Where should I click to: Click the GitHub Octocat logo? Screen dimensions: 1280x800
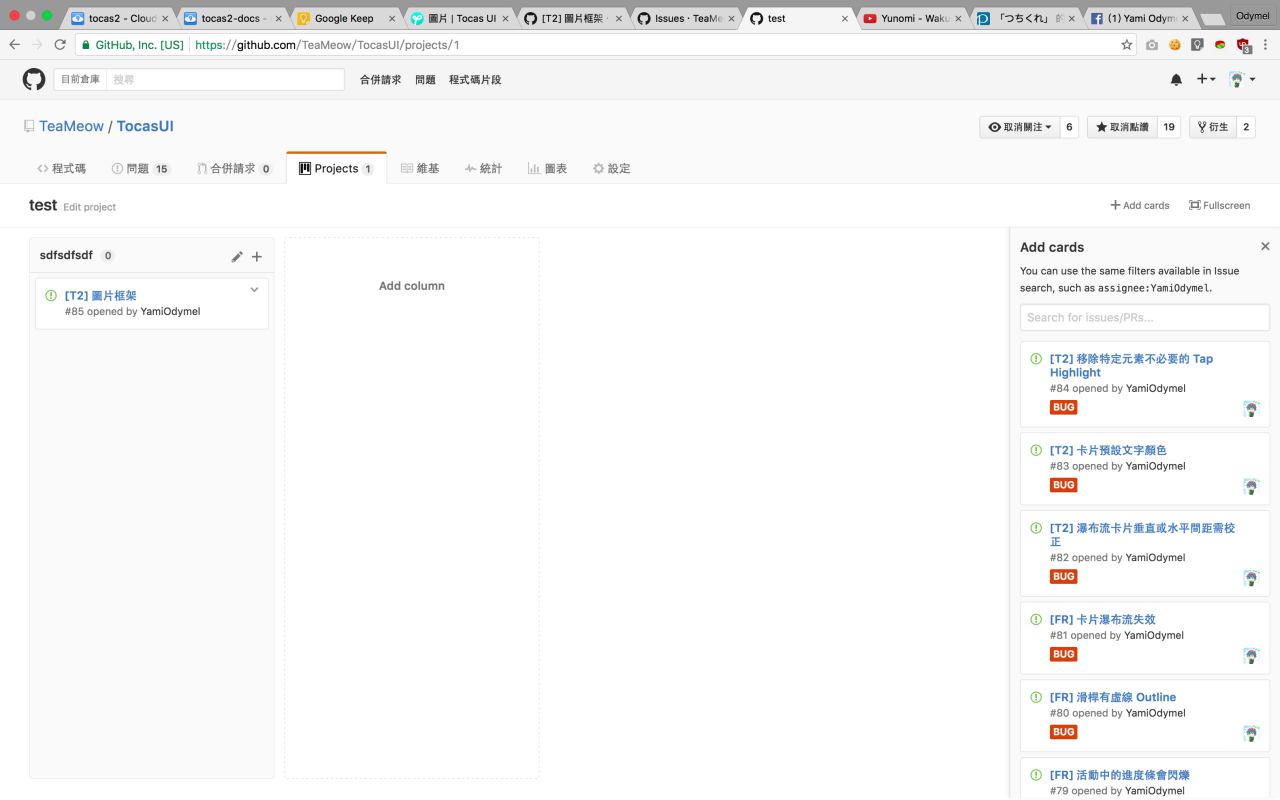(34, 80)
